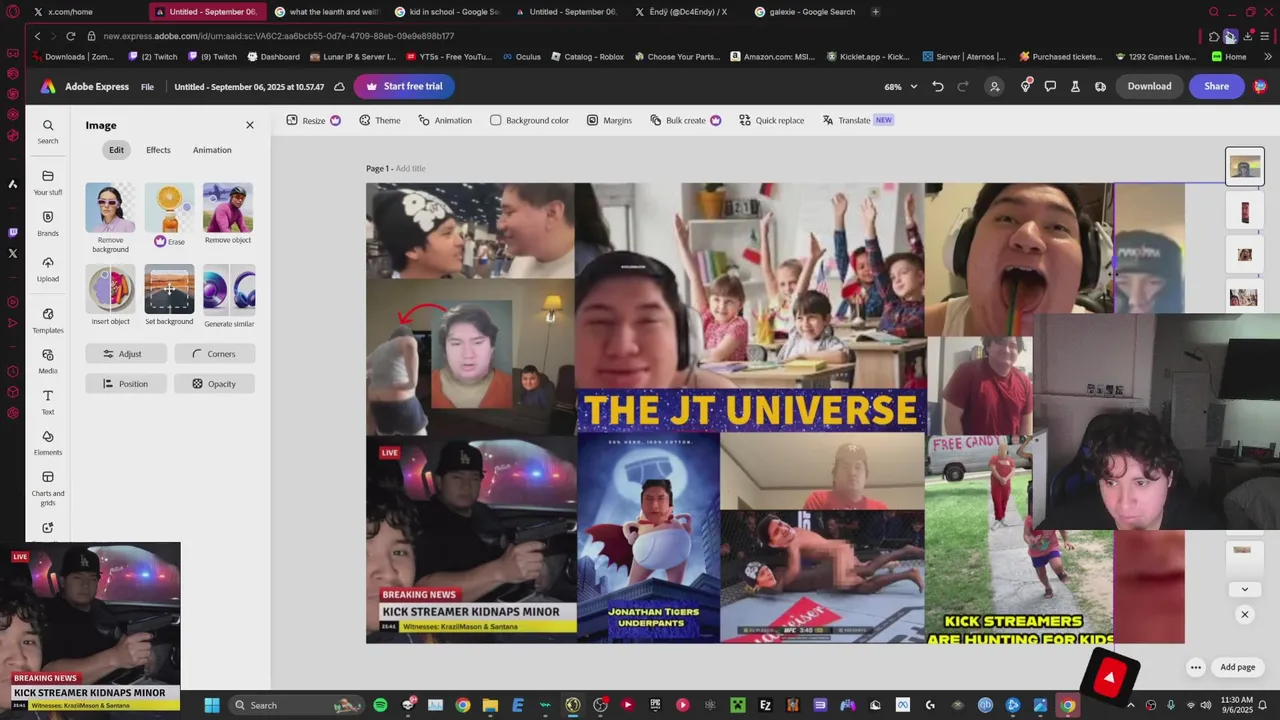Open Quick replace

pyautogui.click(x=772, y=120)
